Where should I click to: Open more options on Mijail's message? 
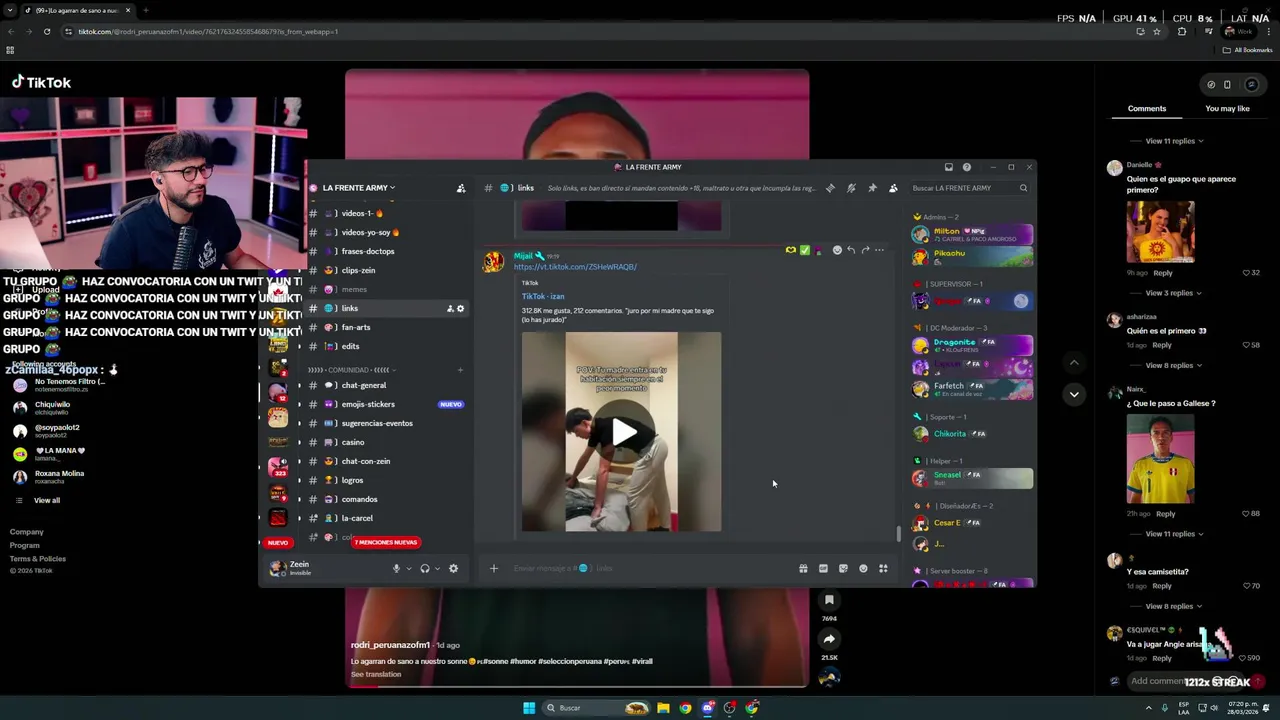coord(879,250)
